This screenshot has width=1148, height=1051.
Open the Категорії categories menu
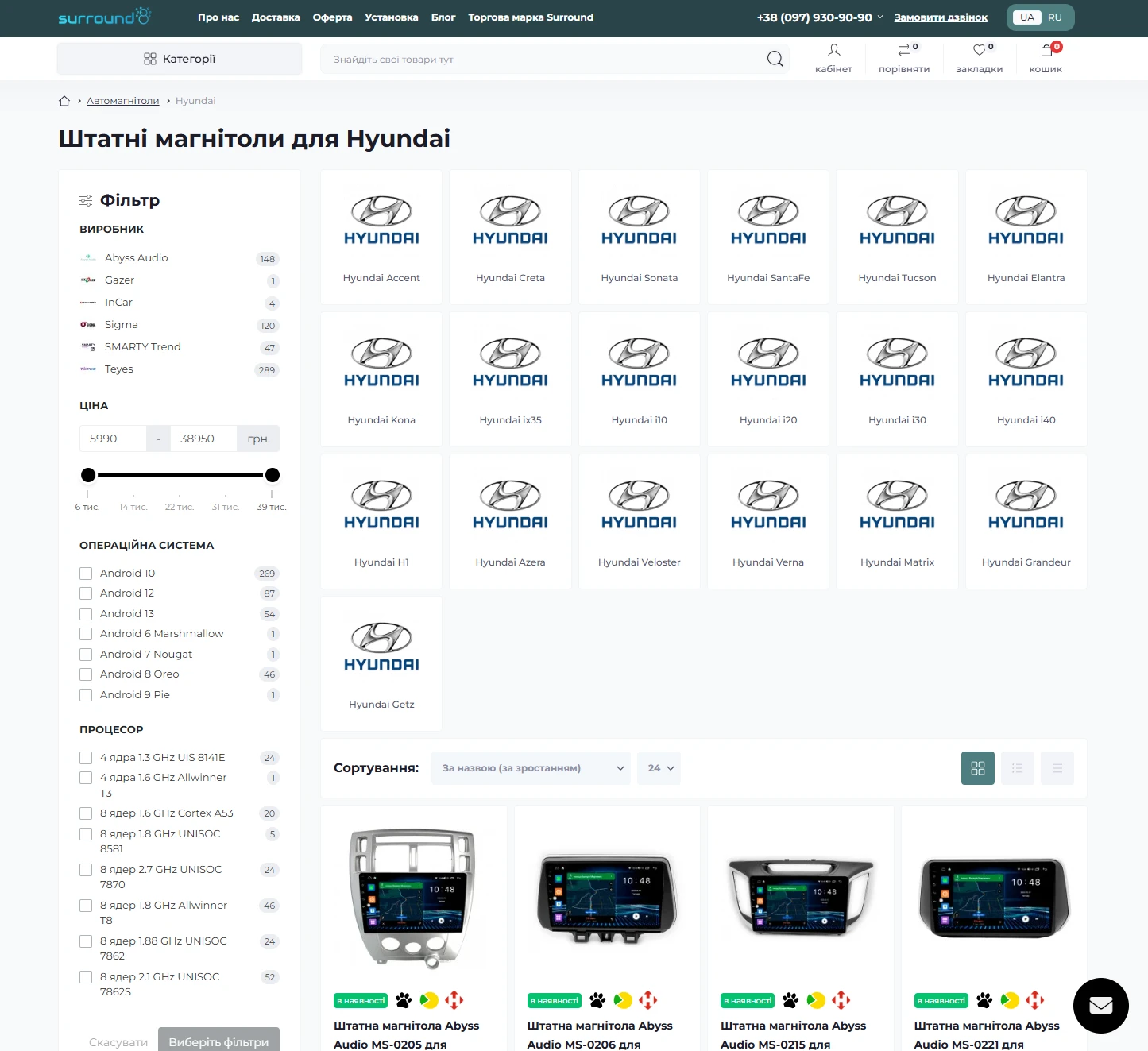pyautogui.click(x=180, y=59)
